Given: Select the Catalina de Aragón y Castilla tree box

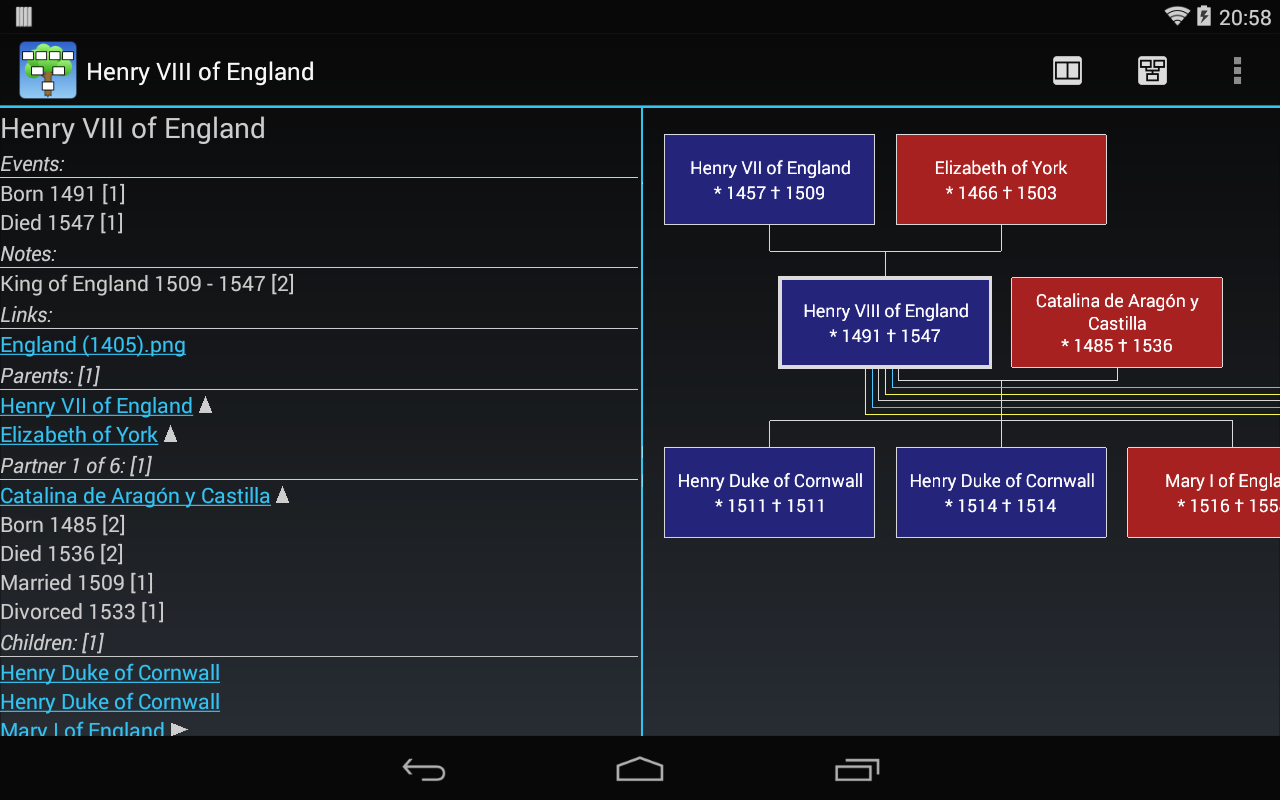Looking at the screenshot, I should [1117, 323].
